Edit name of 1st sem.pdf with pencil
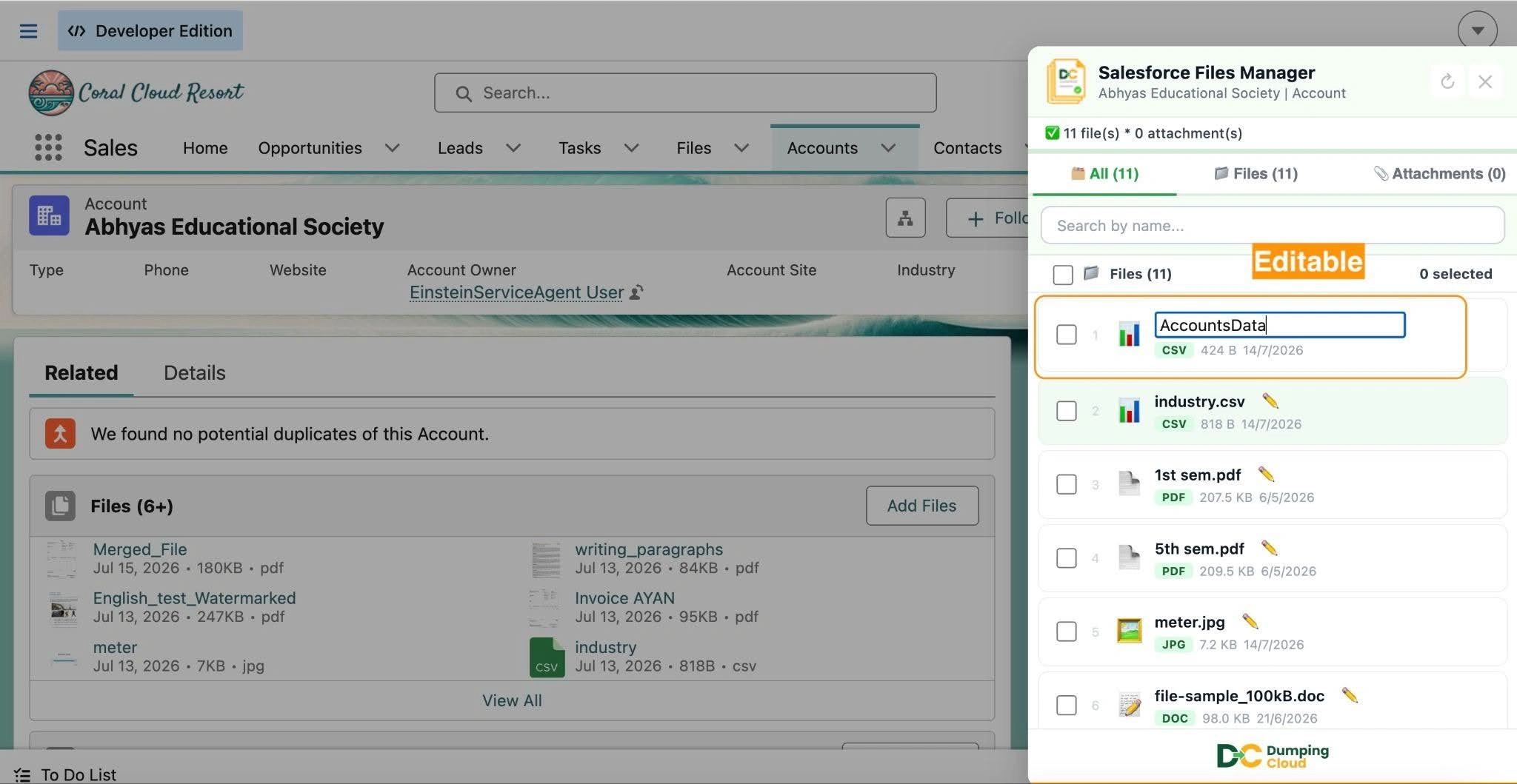This screenshot has width=1517, height=784. pos(1266,474)
